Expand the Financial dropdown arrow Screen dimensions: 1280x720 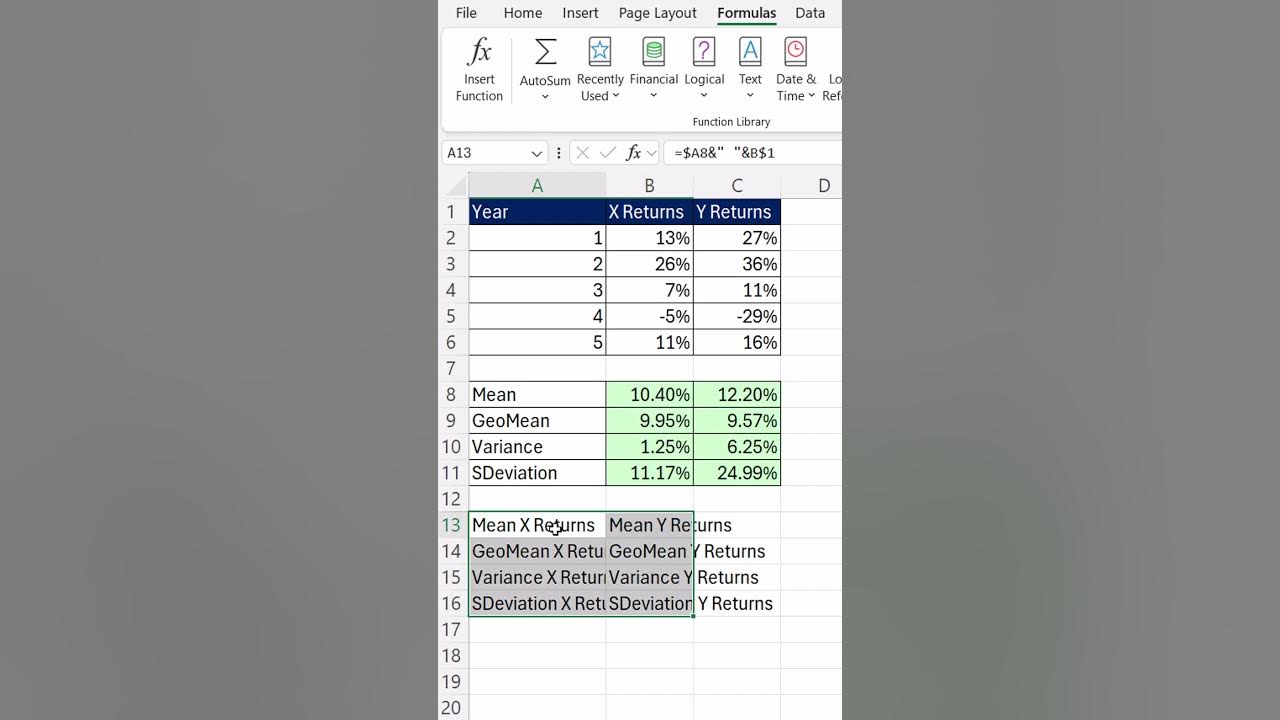coord(654,96)
